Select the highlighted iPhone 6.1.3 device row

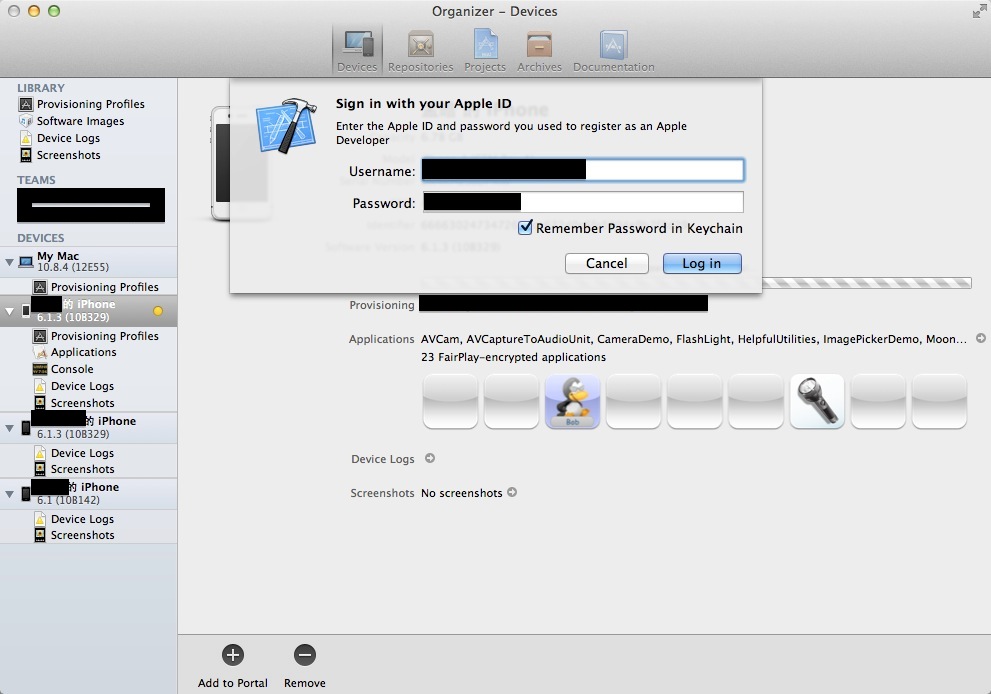(88, 311)
